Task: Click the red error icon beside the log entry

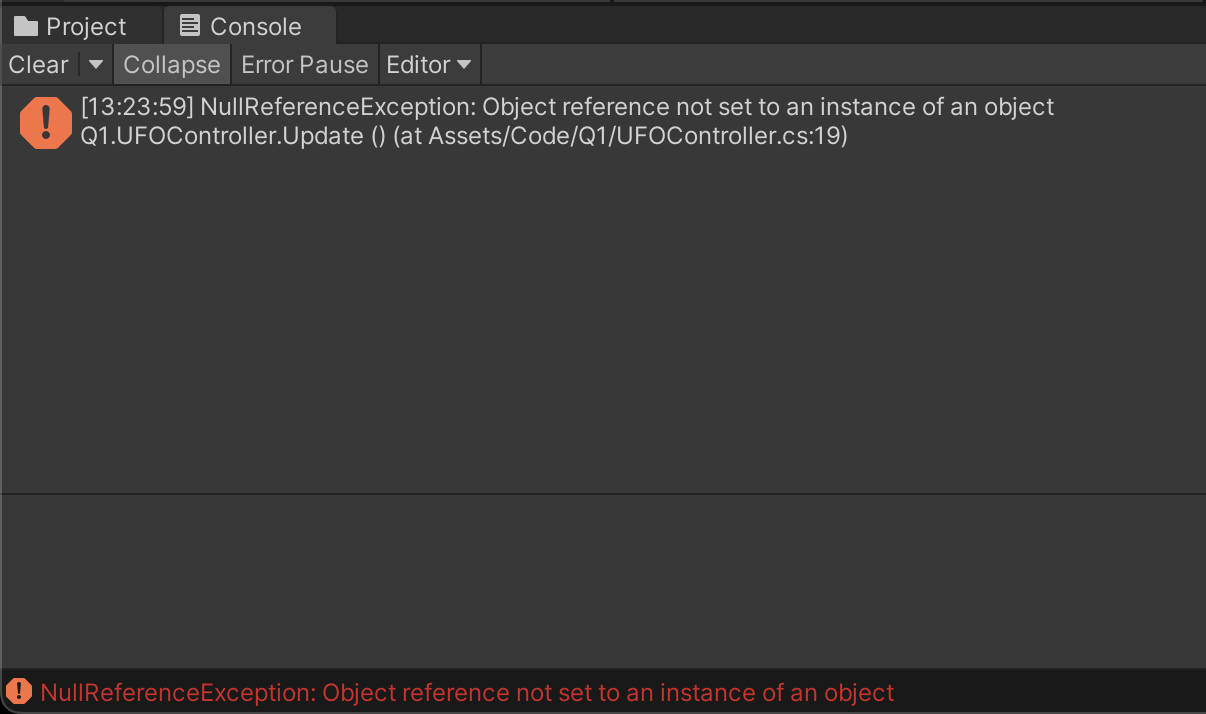Action: click(x=45, y=122)
